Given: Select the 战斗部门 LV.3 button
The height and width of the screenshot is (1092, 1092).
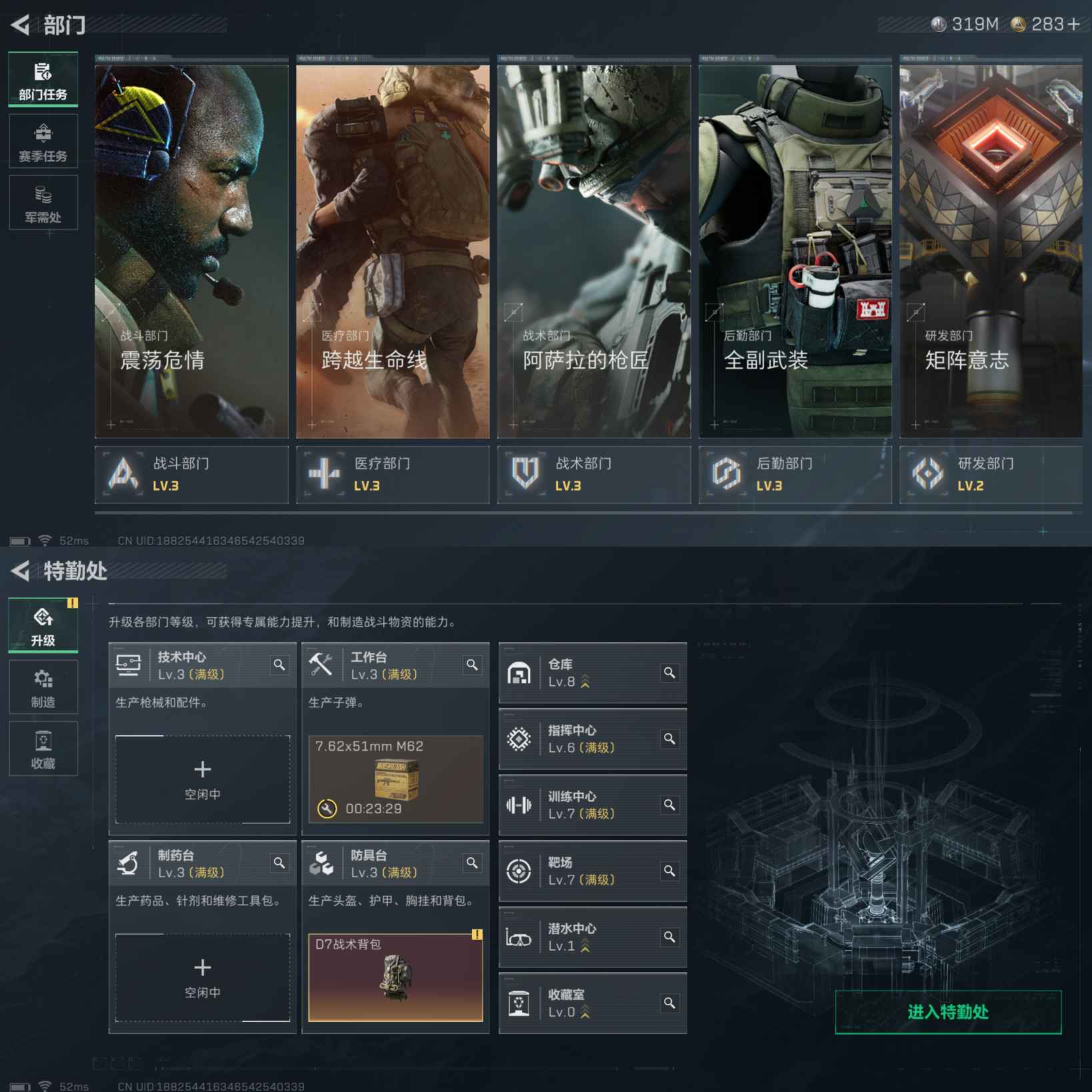Looking at the screenshot, I should click(191, 474).
